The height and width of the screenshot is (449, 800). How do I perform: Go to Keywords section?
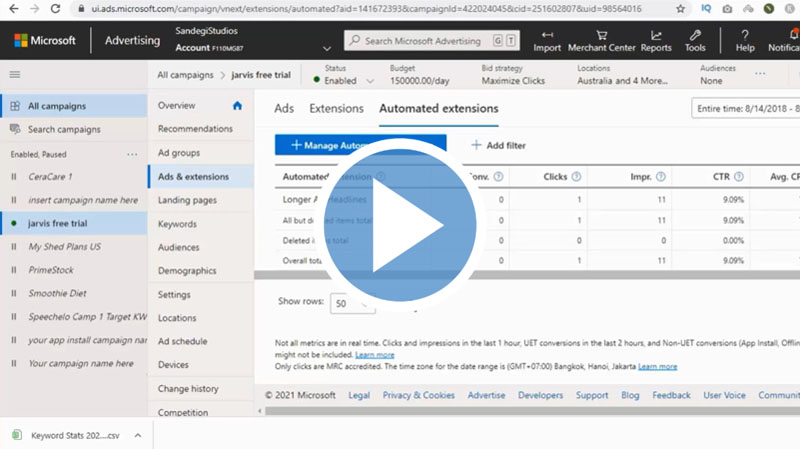[x=177, y=224]
